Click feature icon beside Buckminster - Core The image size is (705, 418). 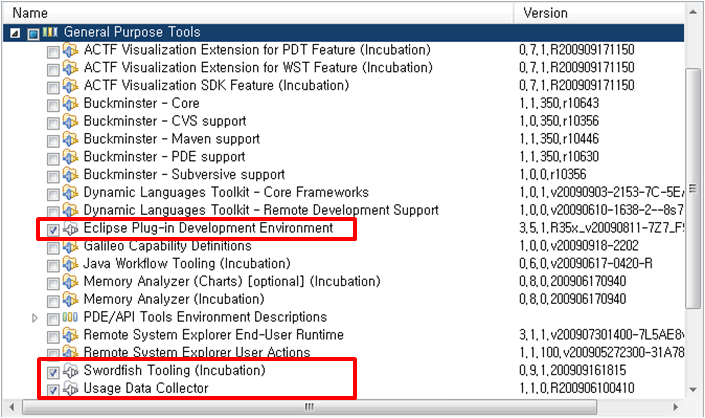tap(70, 103)
